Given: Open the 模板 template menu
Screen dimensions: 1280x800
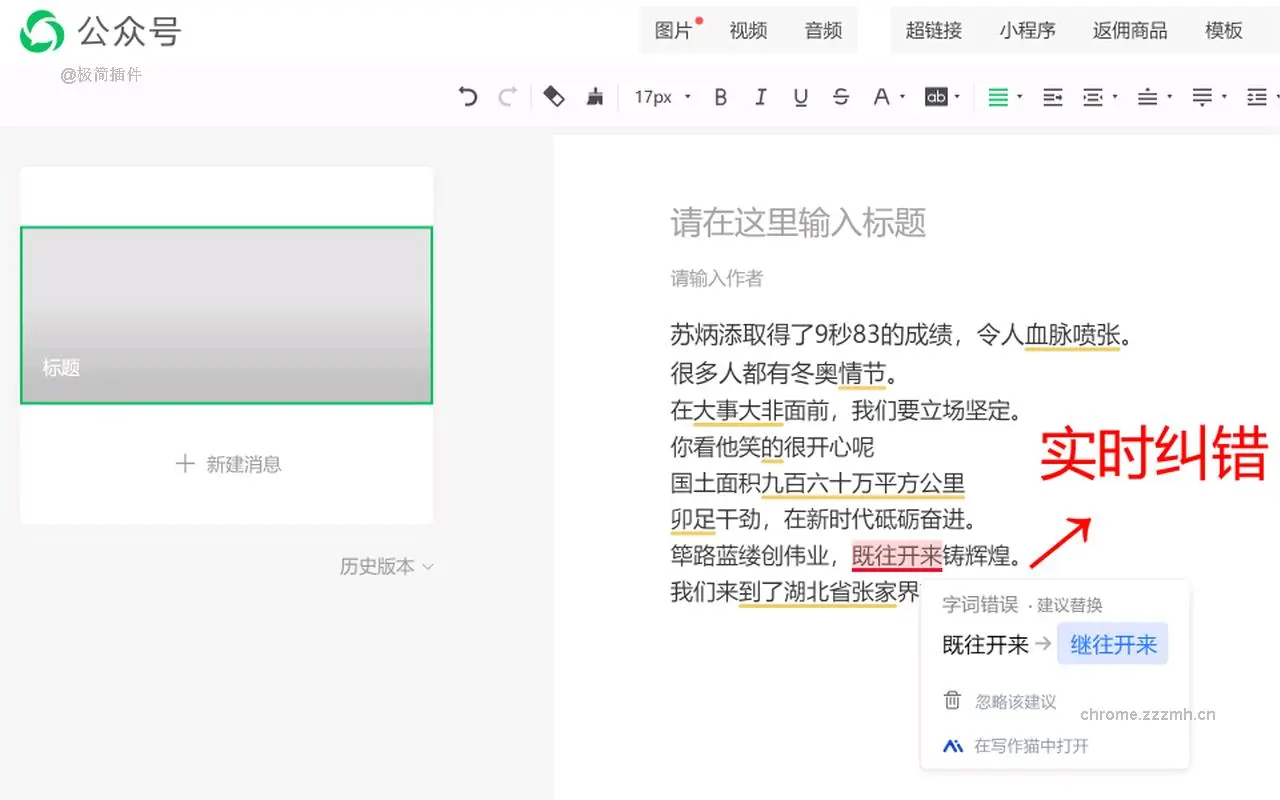Looking at the screenshot, I should (1223, 31).
